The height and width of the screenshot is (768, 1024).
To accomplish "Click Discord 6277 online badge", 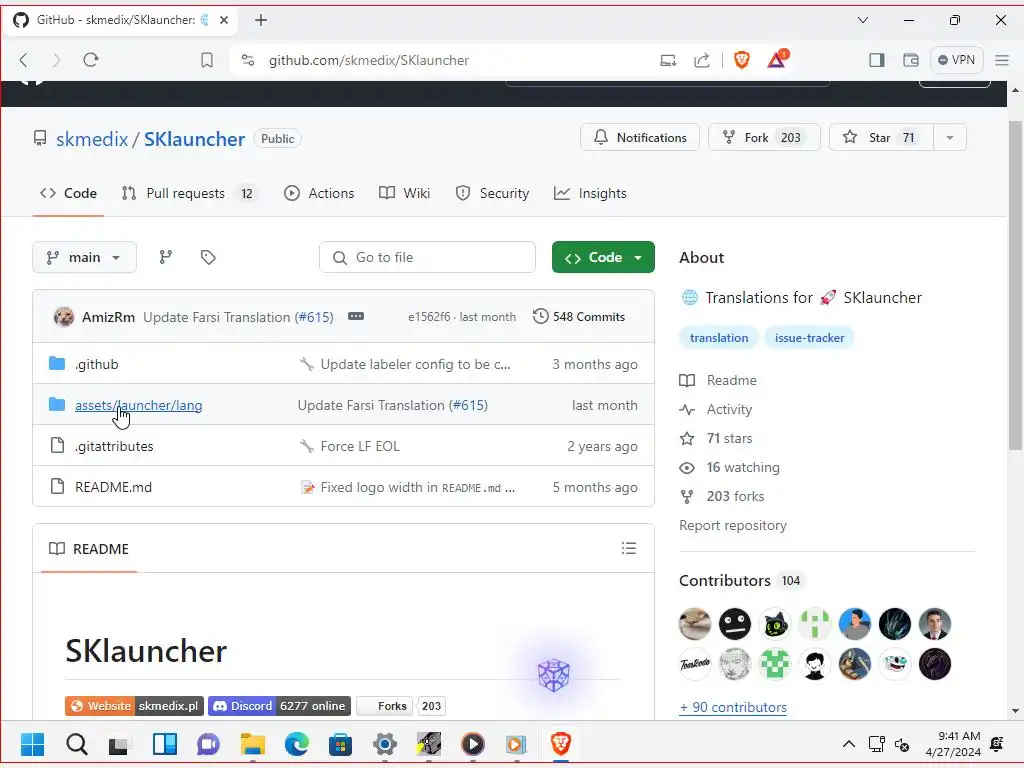I will (280, 706).
